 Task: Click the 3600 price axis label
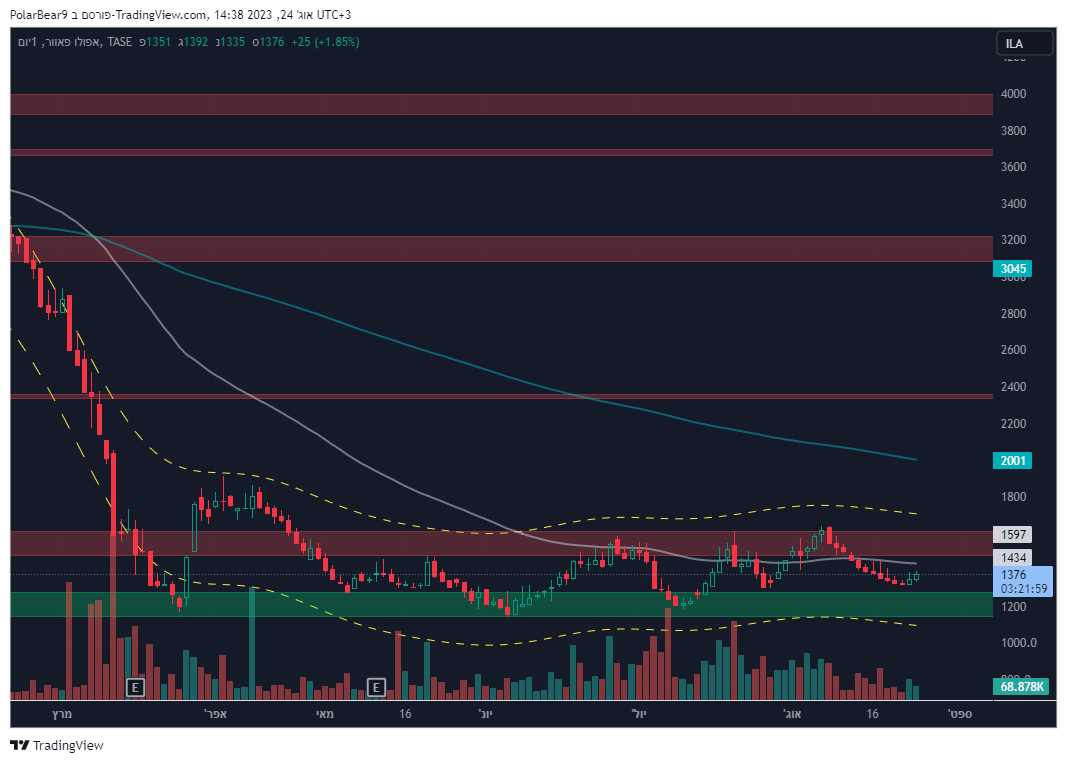pos(1013,167)
